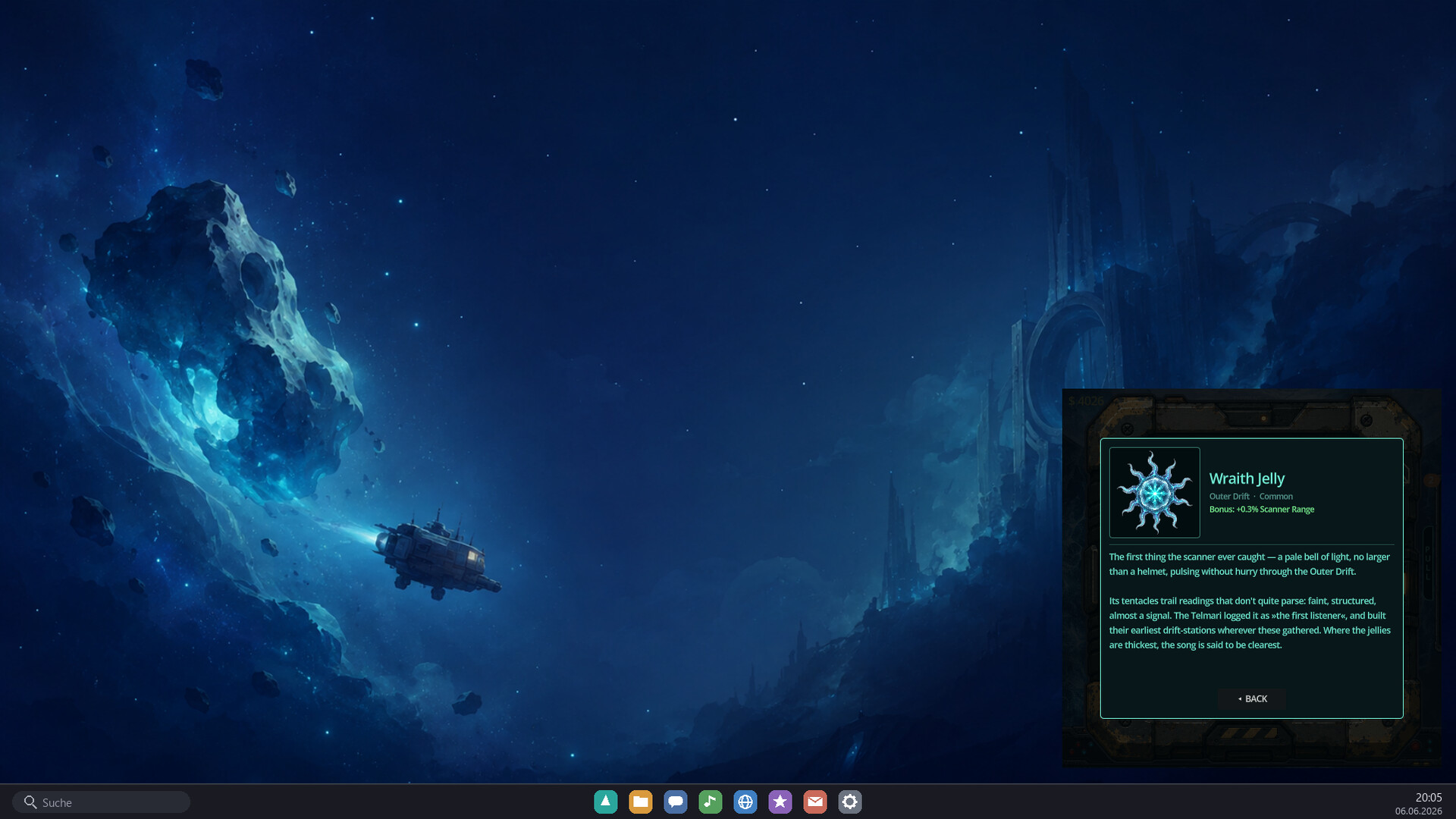Focus the Suche search field in taskbar

pyautogui.click(x=101, y=802)
